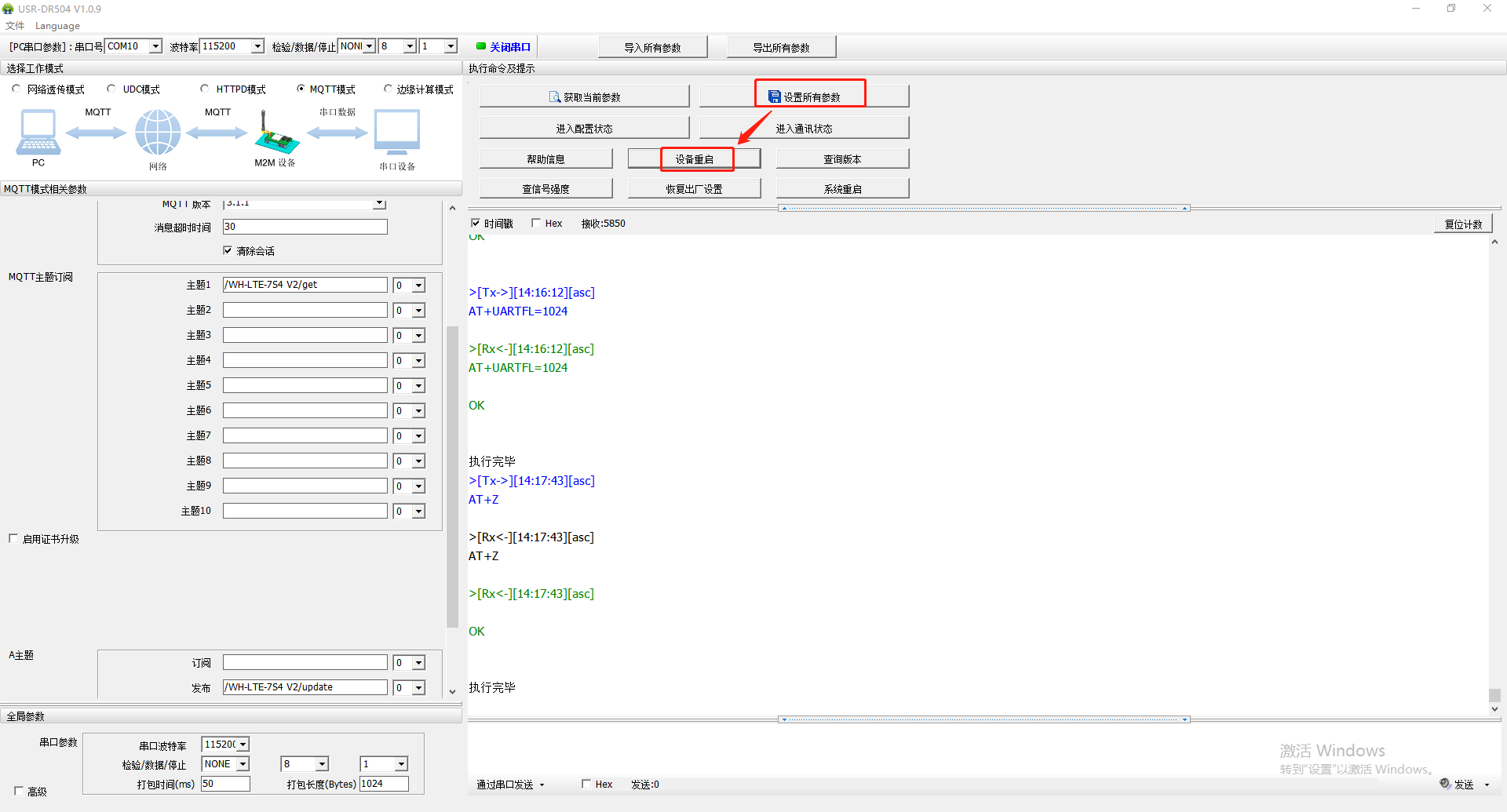Click the topic 2 subscription input field
Viewport: 1507px width, 812px height.
pos(305,310)
